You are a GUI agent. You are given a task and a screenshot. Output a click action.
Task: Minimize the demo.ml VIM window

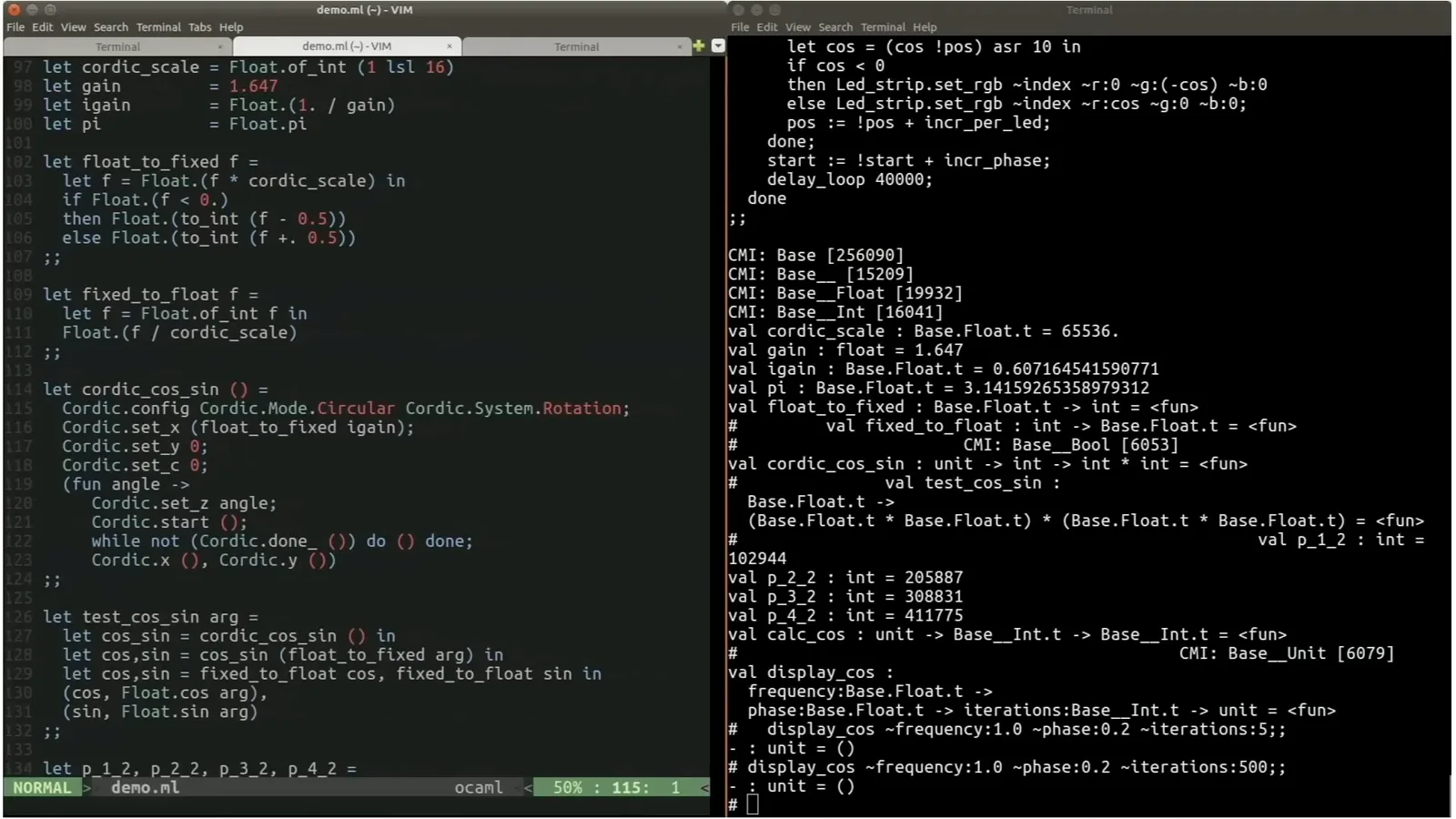32,9
